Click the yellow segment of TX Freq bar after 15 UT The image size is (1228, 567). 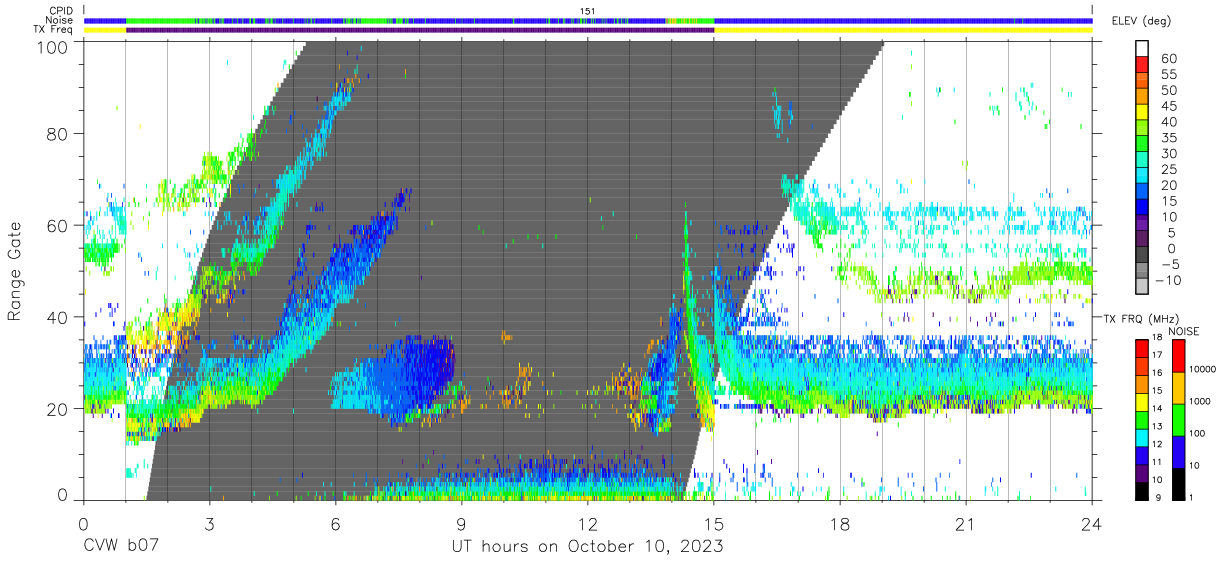click(x=903, y=30)
